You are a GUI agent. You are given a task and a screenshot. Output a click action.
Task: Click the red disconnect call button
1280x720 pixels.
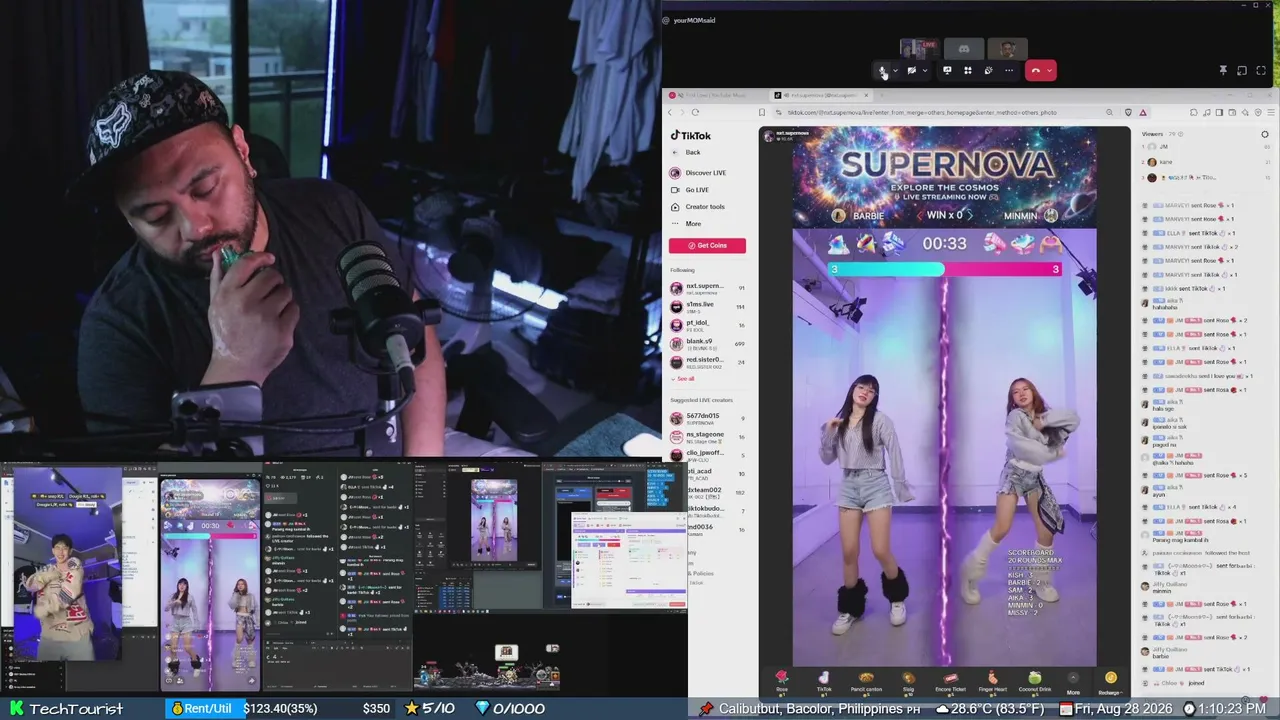[1036, 70]
